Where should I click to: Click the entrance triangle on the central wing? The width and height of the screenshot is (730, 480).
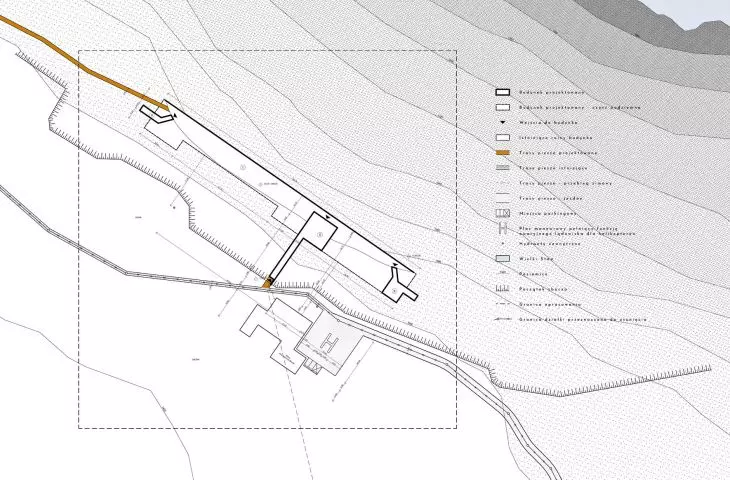pos(328,217)
